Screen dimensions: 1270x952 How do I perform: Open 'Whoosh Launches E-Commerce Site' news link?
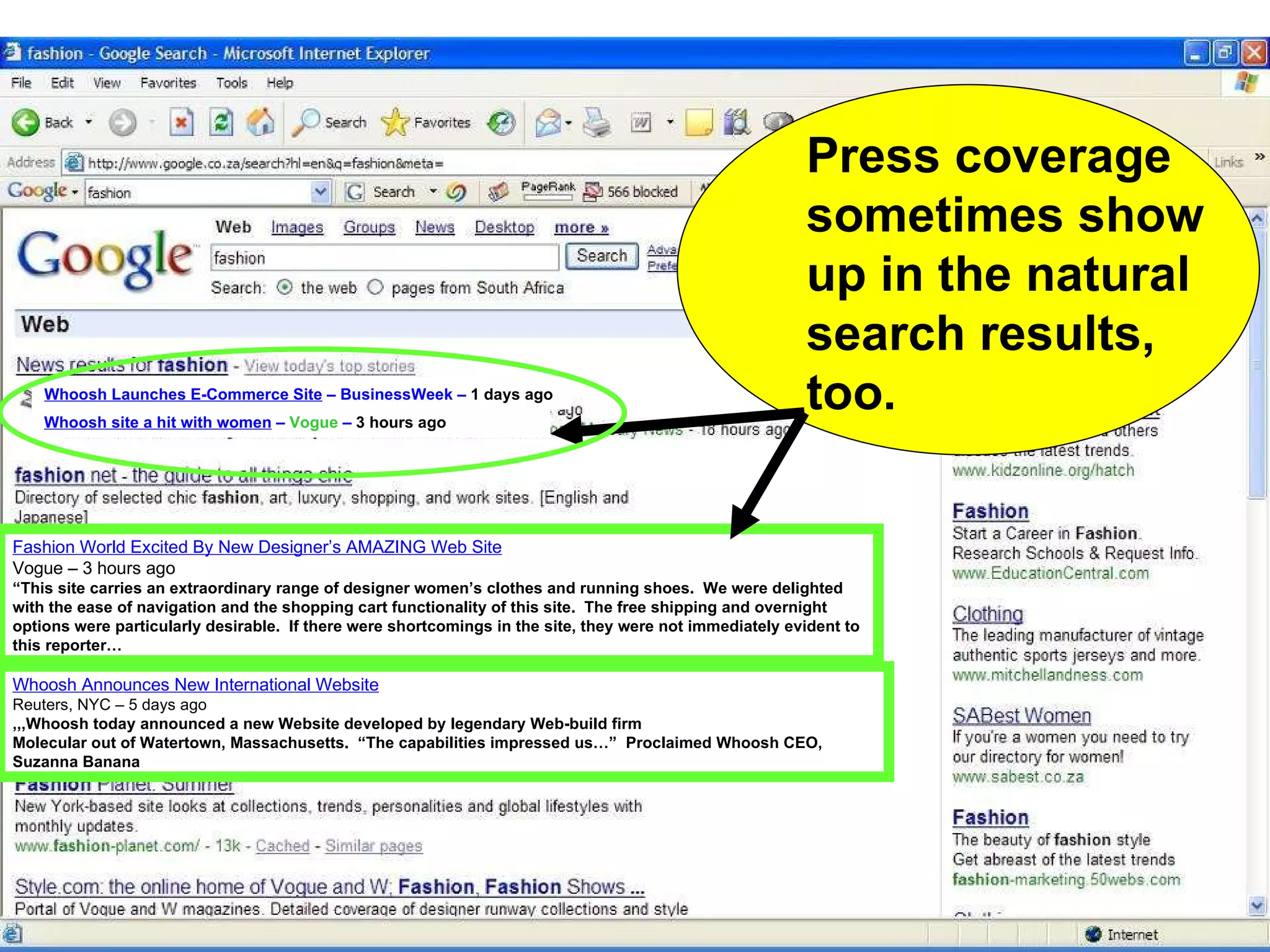point(183,394)
